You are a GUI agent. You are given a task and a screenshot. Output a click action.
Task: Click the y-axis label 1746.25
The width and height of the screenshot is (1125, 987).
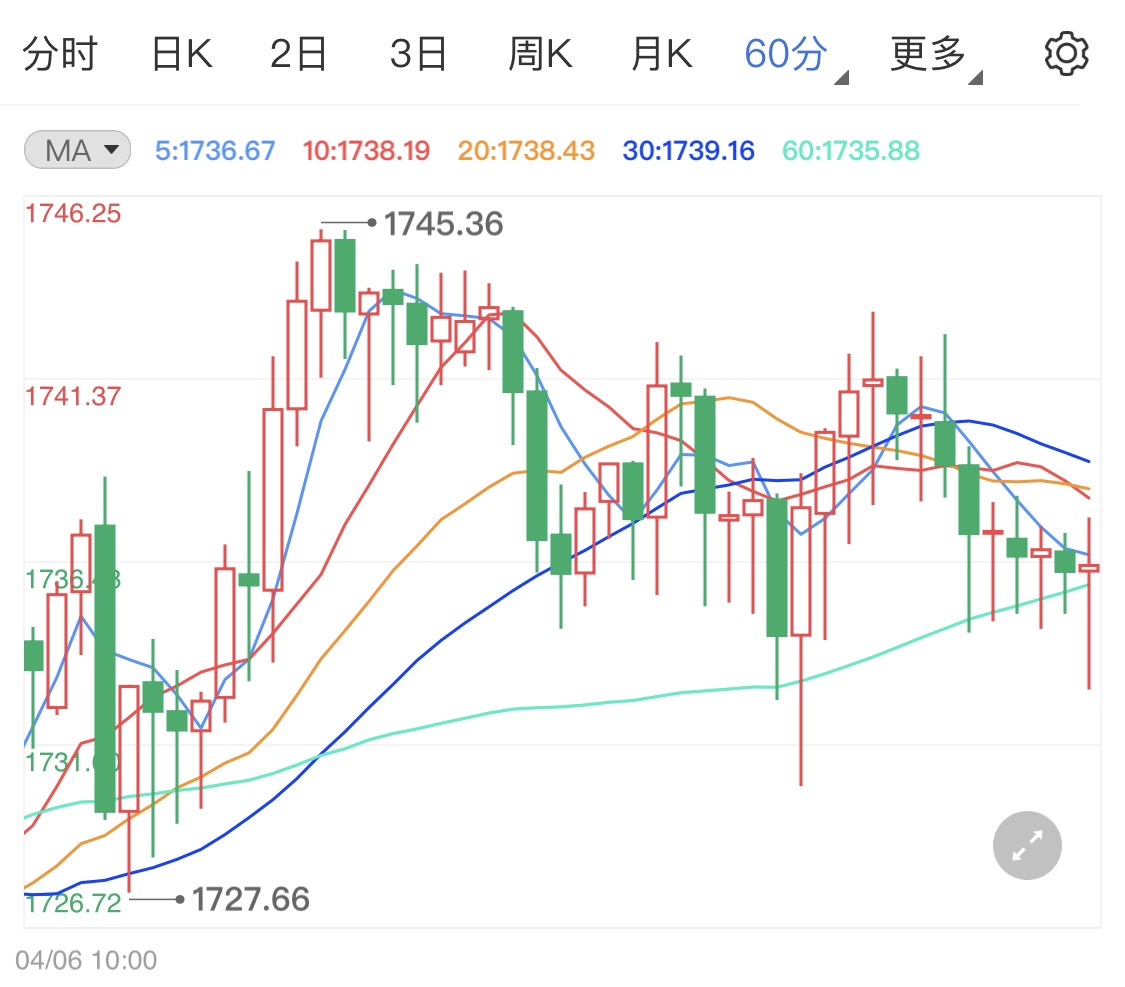[73, 213]
